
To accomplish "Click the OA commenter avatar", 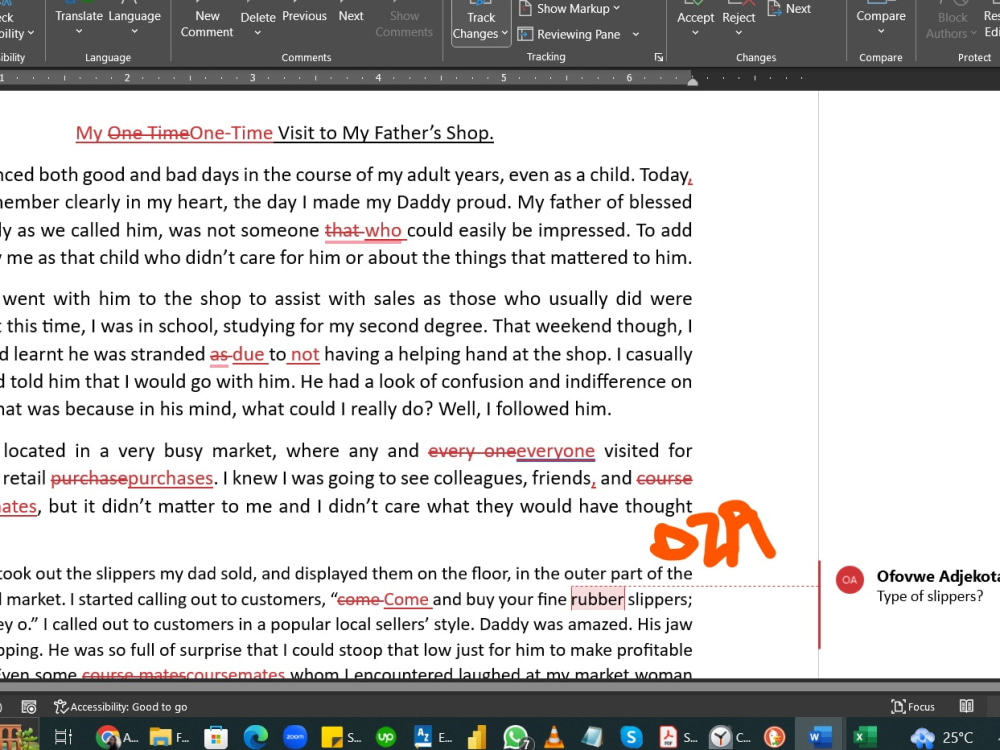I will (849, 580).
